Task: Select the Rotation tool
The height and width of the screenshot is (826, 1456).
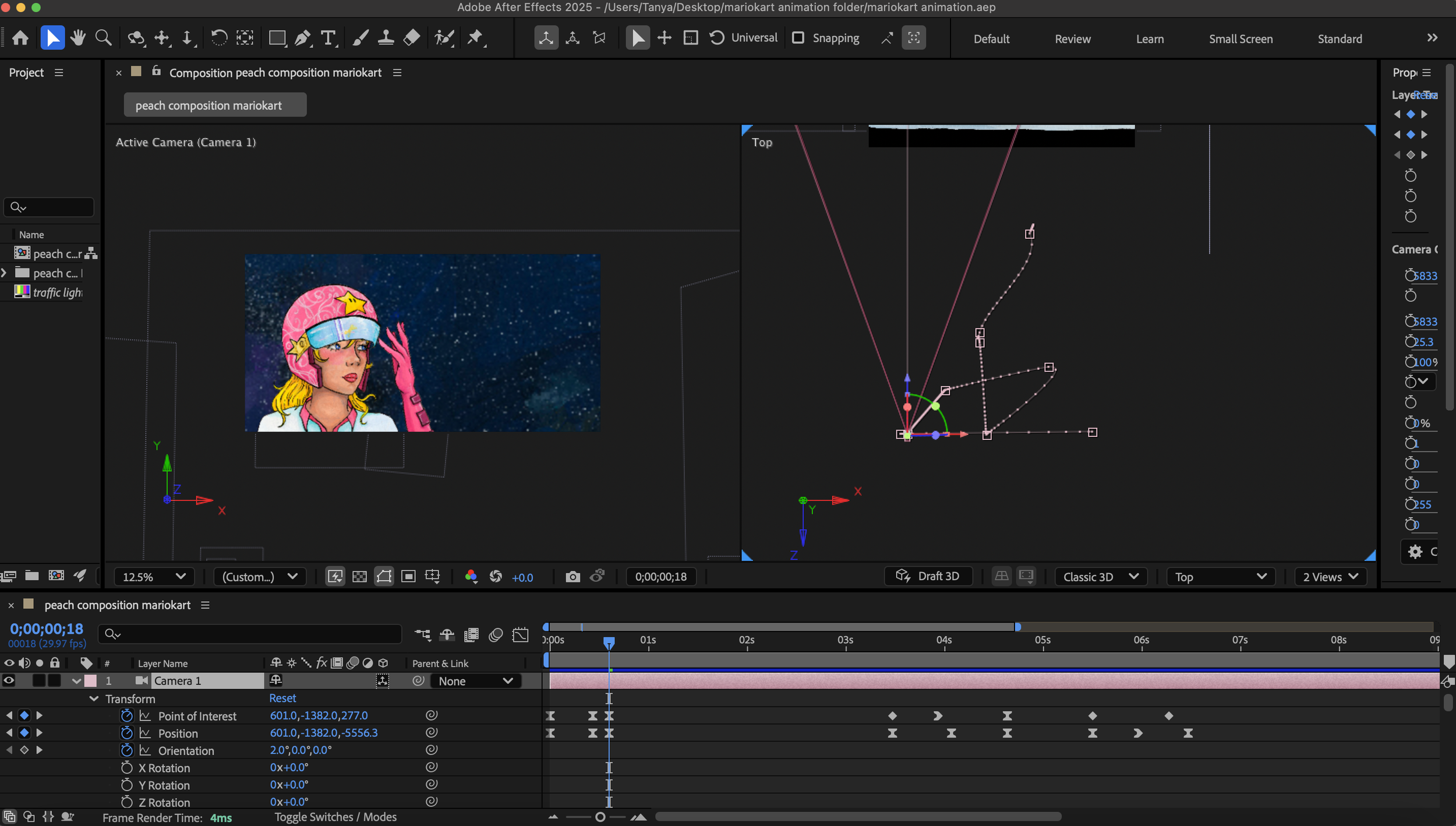Action: pyautogui.click(x=218, y=38)
